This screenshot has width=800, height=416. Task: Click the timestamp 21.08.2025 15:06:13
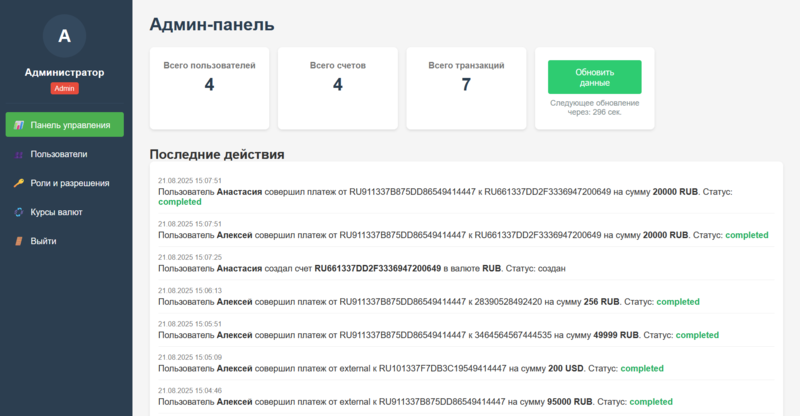tap(190, 290)
